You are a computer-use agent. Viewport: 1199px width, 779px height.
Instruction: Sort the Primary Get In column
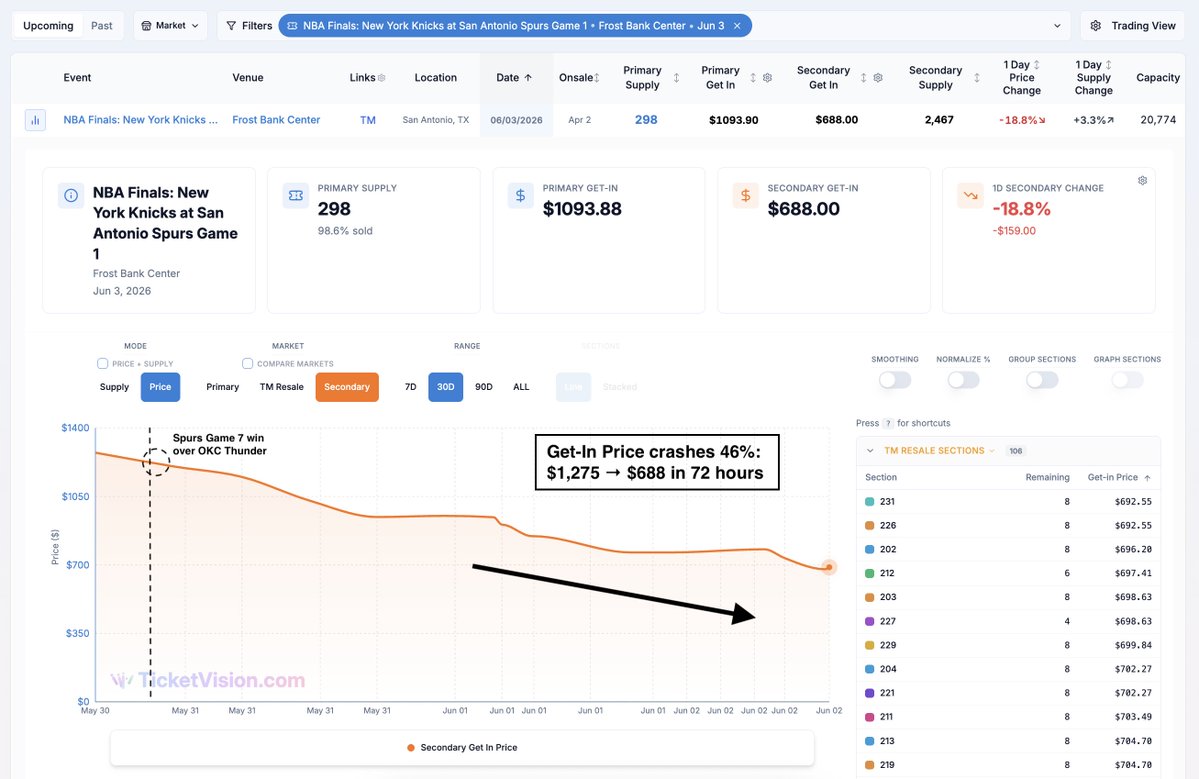(753, 78)
